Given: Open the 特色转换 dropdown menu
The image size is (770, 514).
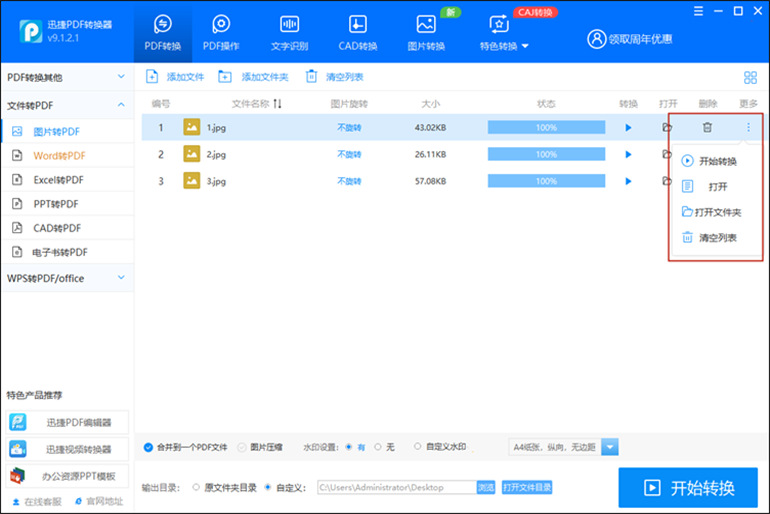Looking at the screenshot, I should tap(504, 32).
